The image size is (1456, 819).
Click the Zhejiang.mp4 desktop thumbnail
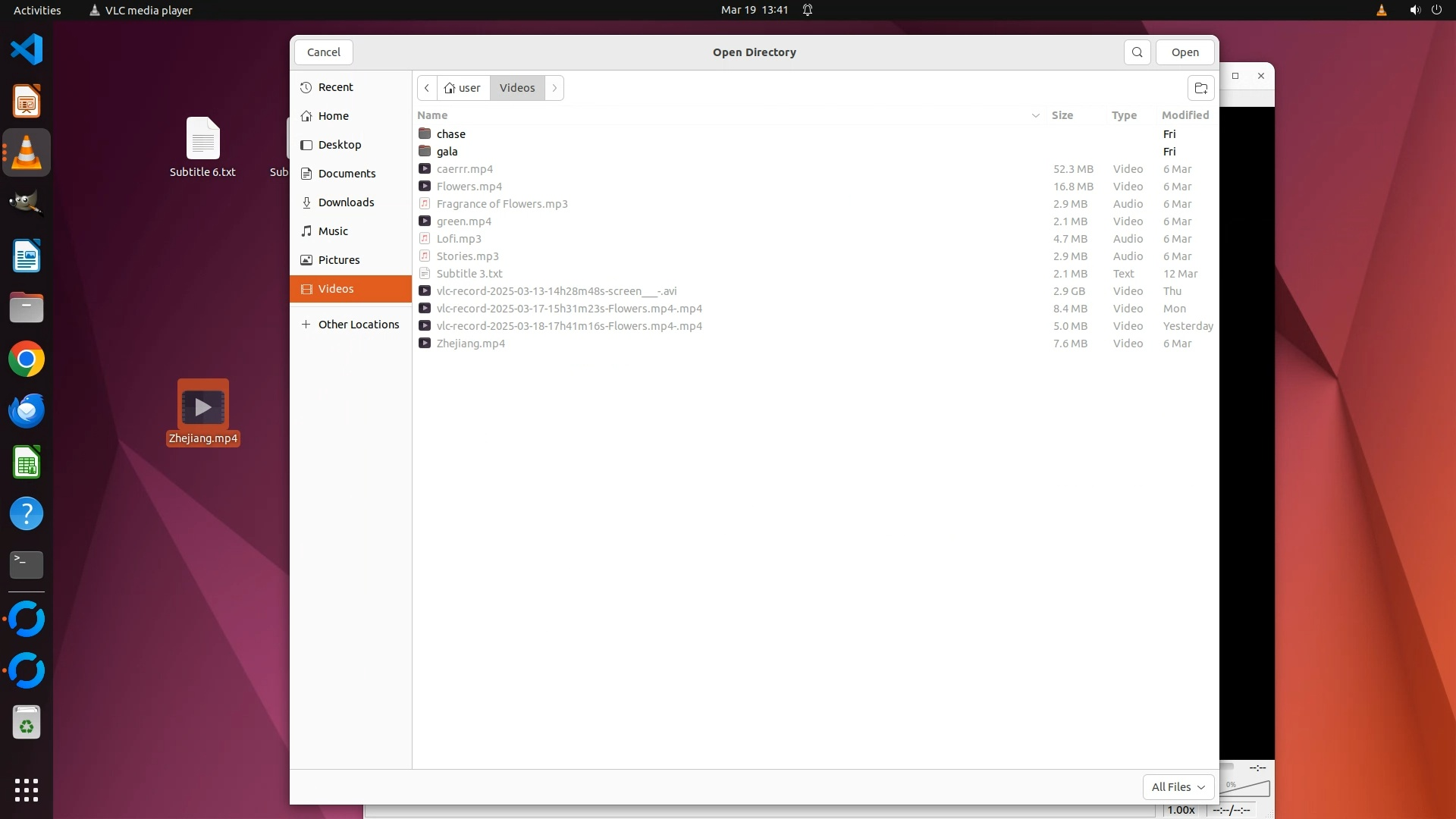click(x=202, y=407)
